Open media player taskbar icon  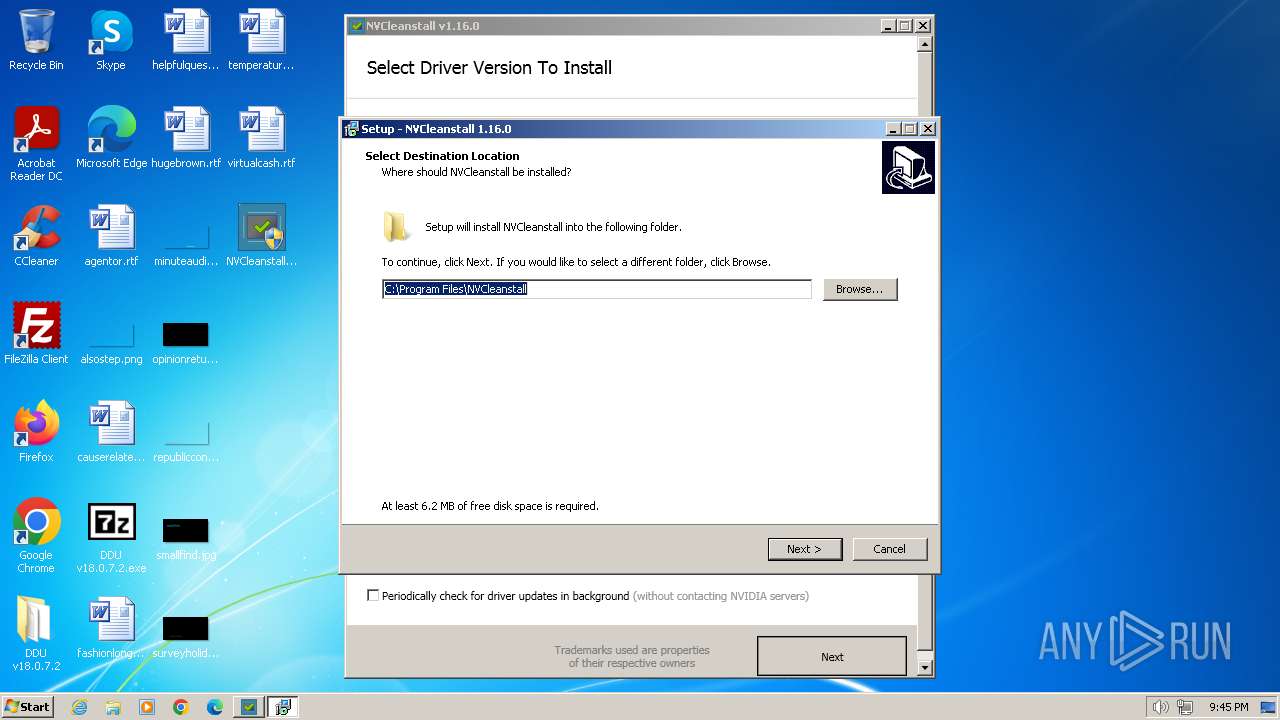(147, 707)
